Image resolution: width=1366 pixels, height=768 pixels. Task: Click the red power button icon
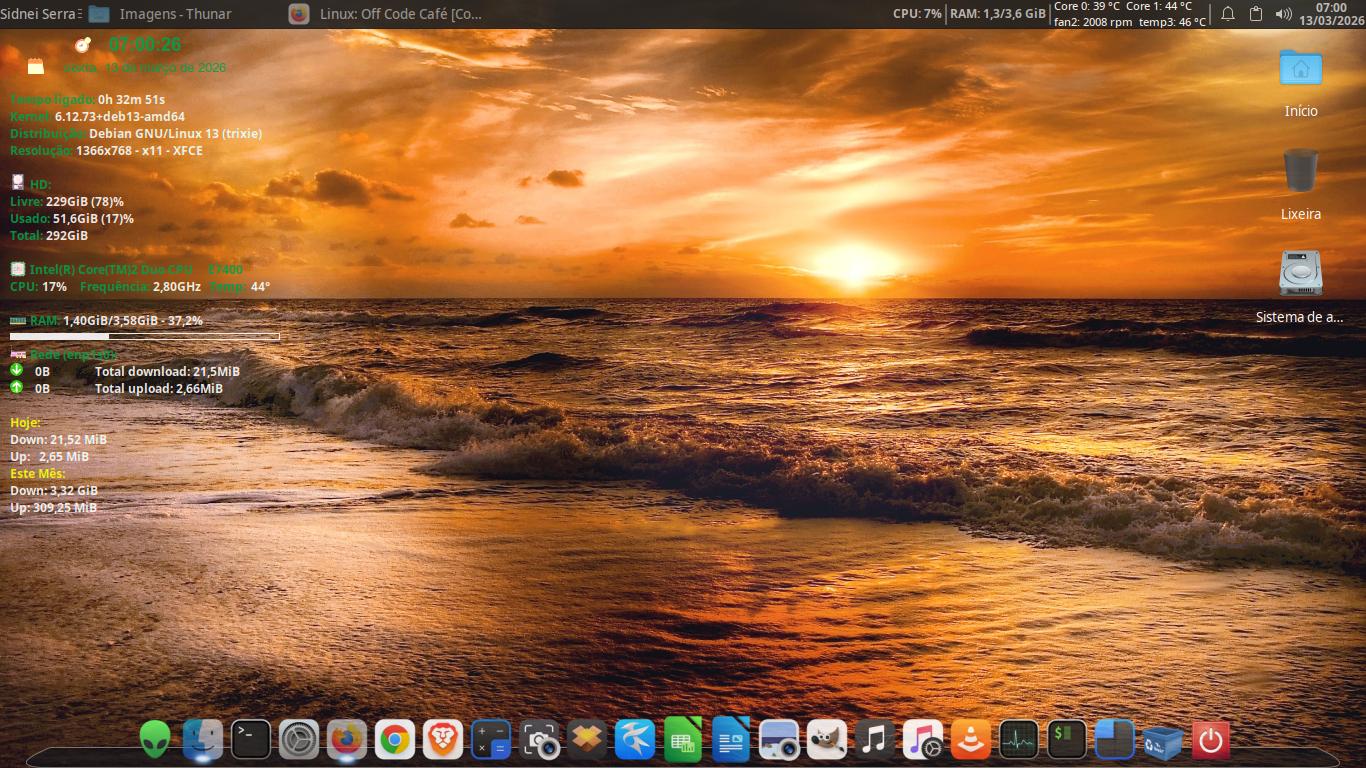click(x=1211, y=740)
